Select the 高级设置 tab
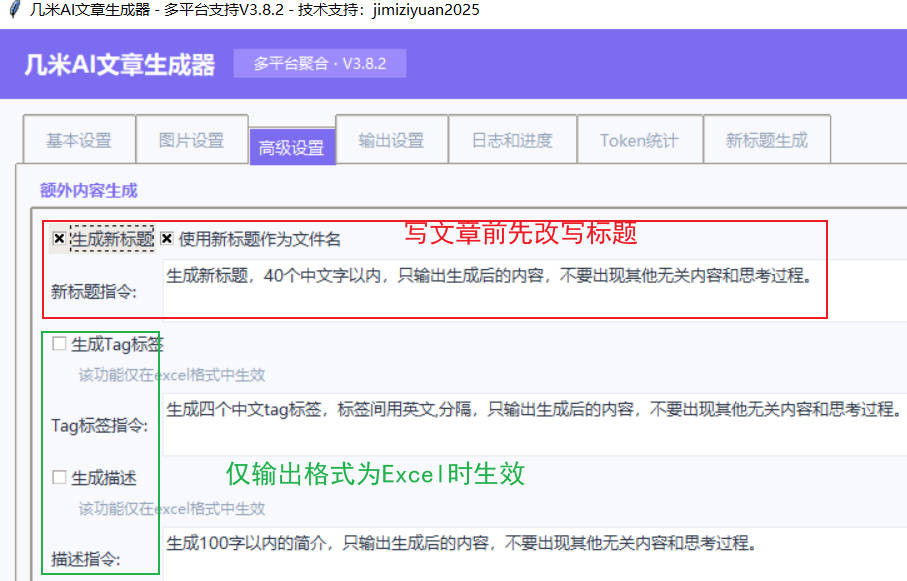The width and height of the screenshot is (907, 581). coord(292,148)
